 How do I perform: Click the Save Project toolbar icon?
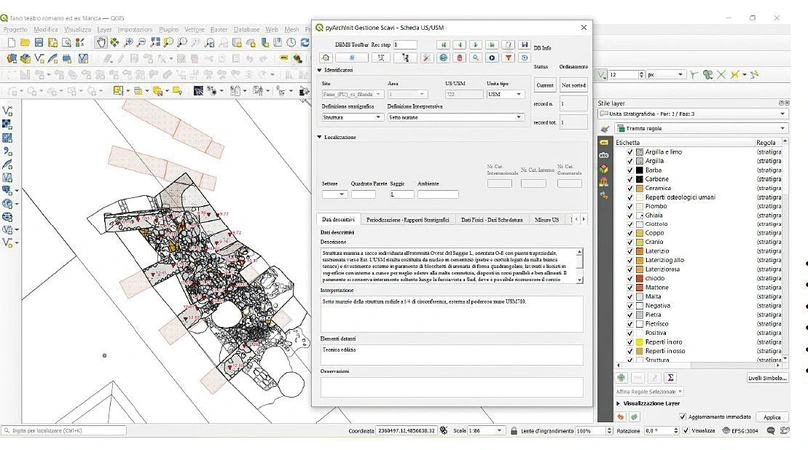coord(37,44)
